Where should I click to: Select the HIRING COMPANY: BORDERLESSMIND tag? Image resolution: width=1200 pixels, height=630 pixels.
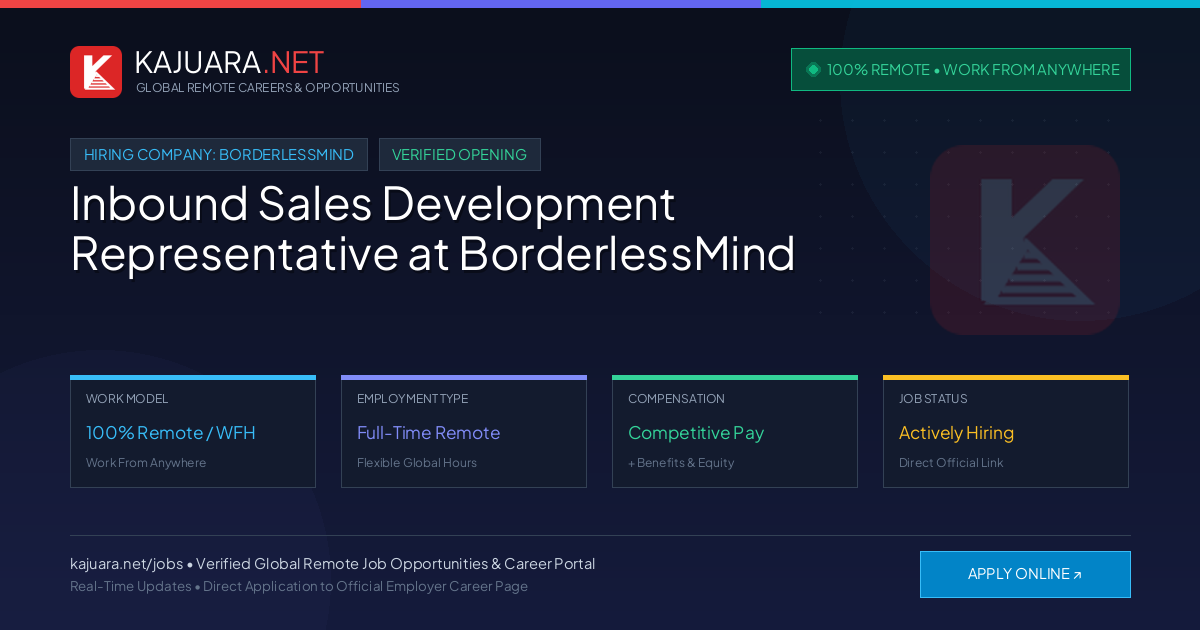[219, 154]
